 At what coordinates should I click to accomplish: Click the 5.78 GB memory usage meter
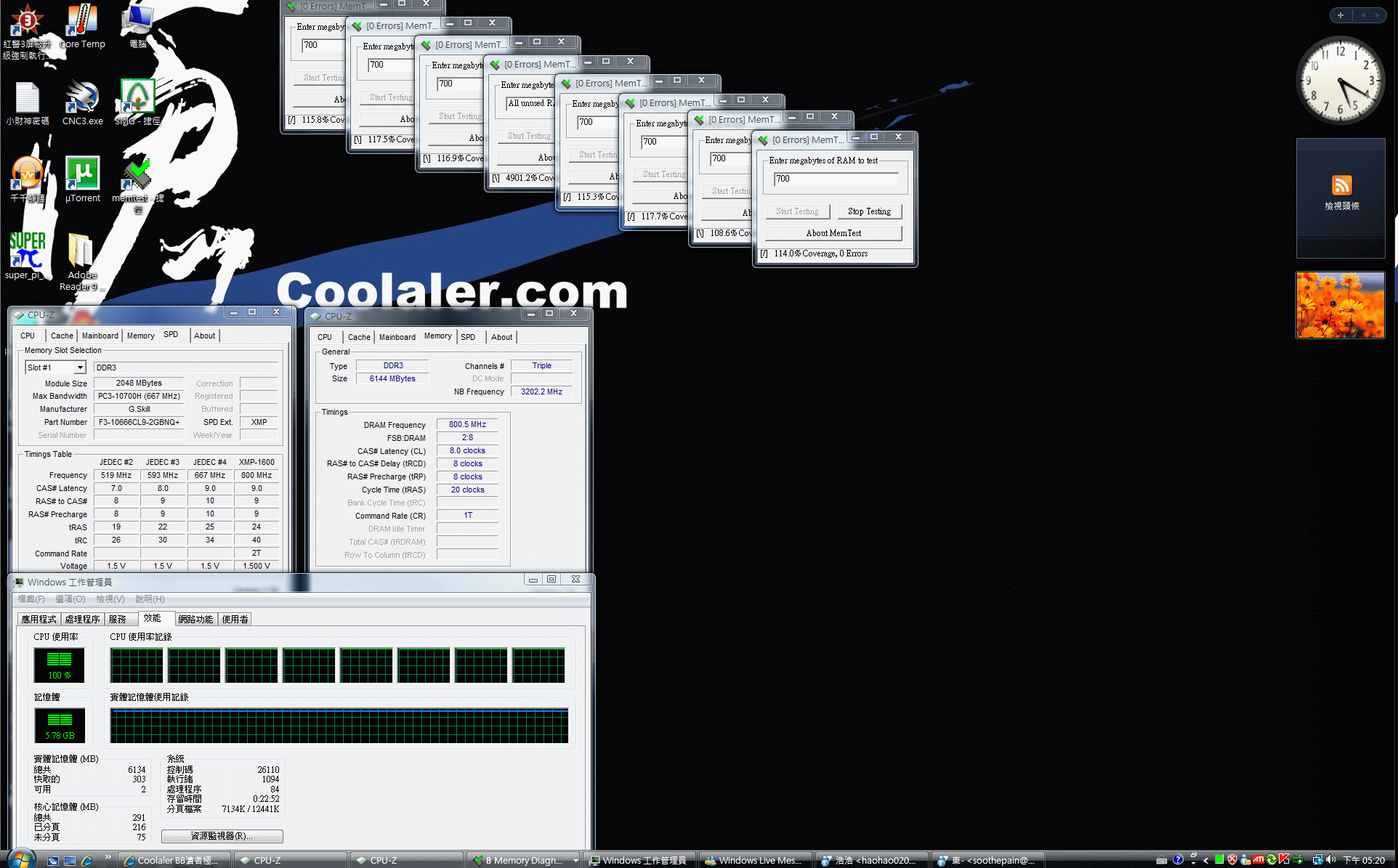[60, 726]
